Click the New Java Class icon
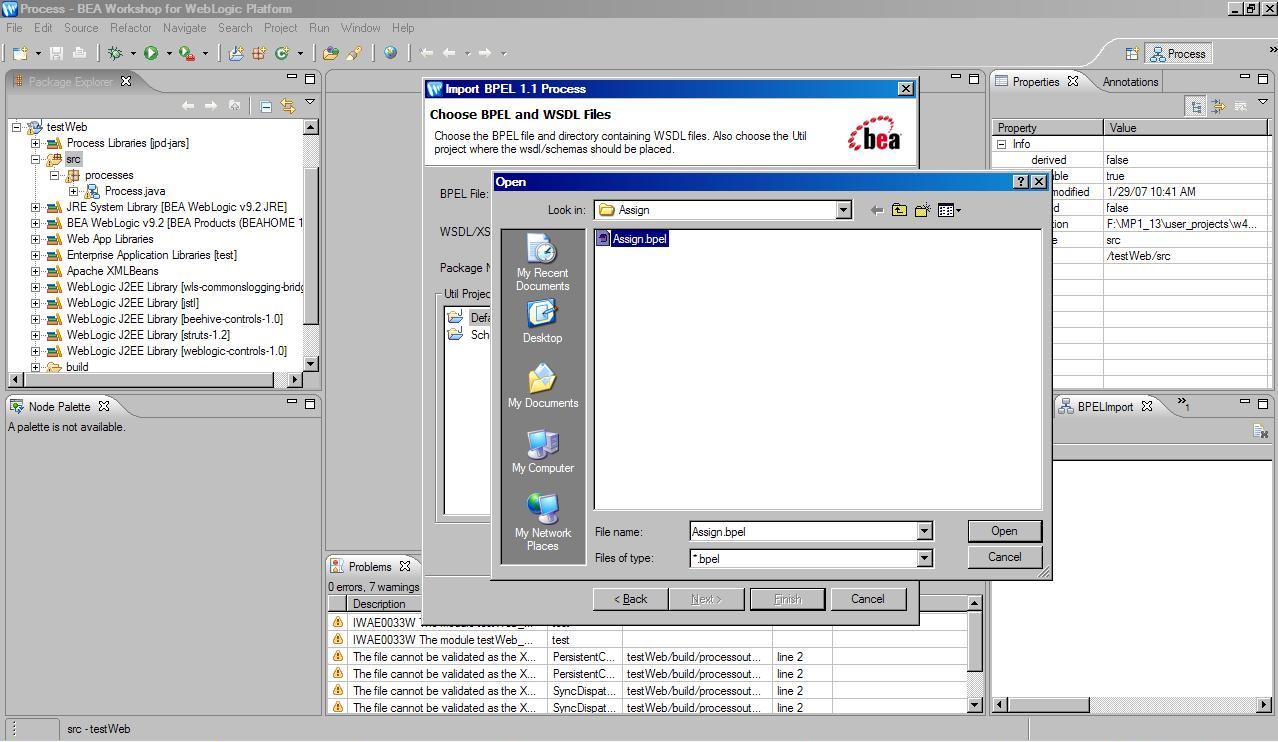This screenshot has width=1278, height=742. (281, 53)
